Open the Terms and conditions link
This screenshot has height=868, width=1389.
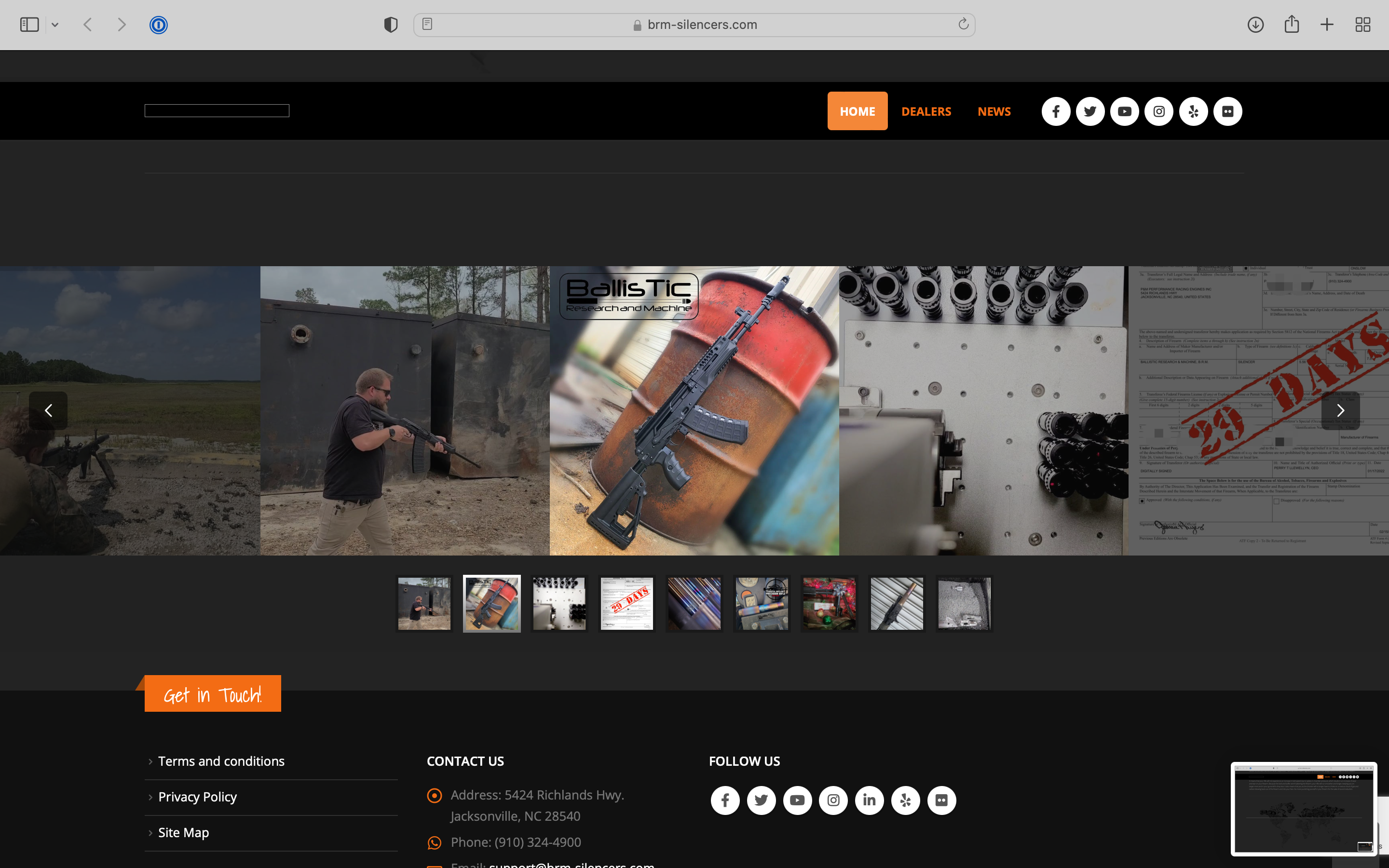pos(221,761)
